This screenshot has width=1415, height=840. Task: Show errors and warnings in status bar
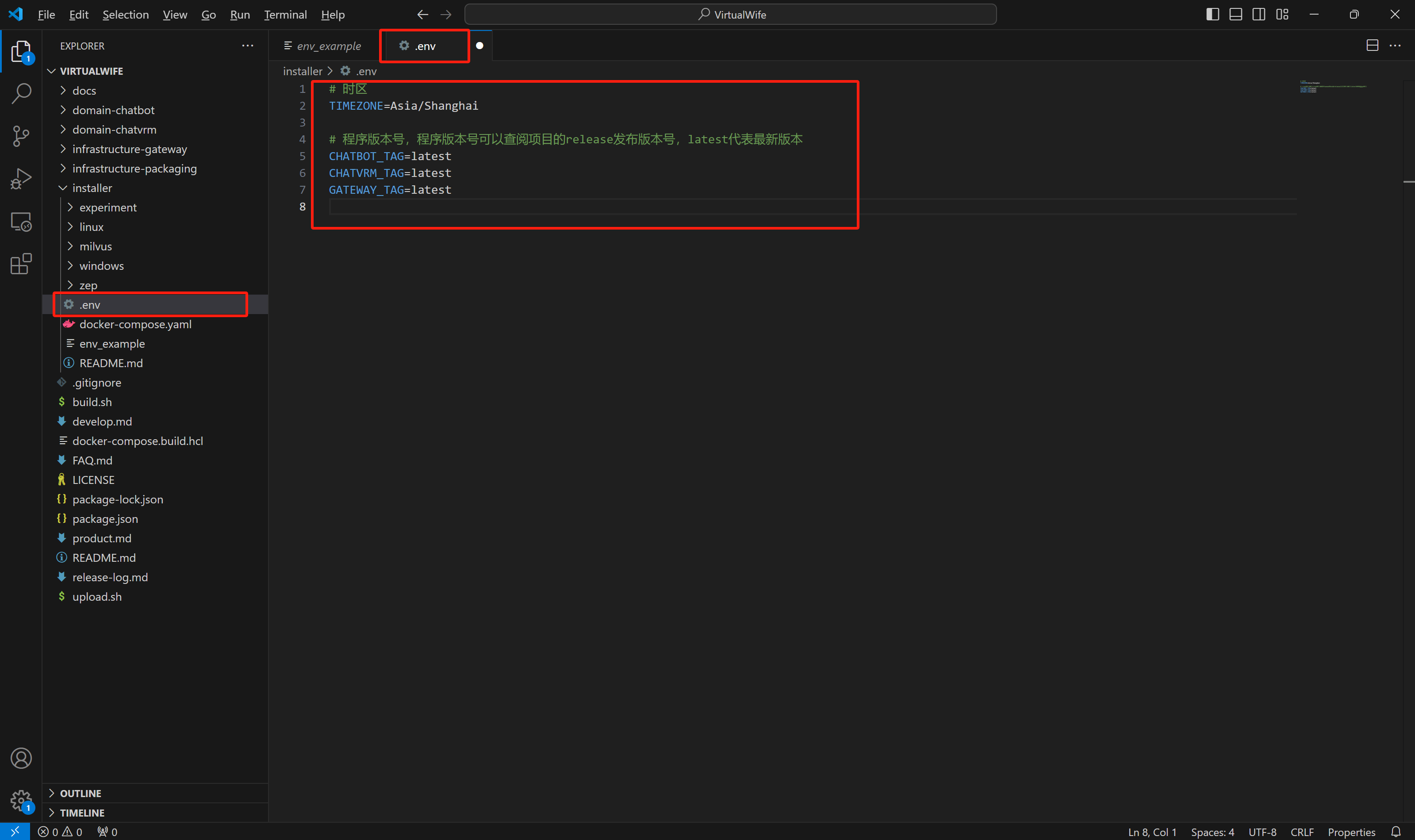click(x=59, y=832)
